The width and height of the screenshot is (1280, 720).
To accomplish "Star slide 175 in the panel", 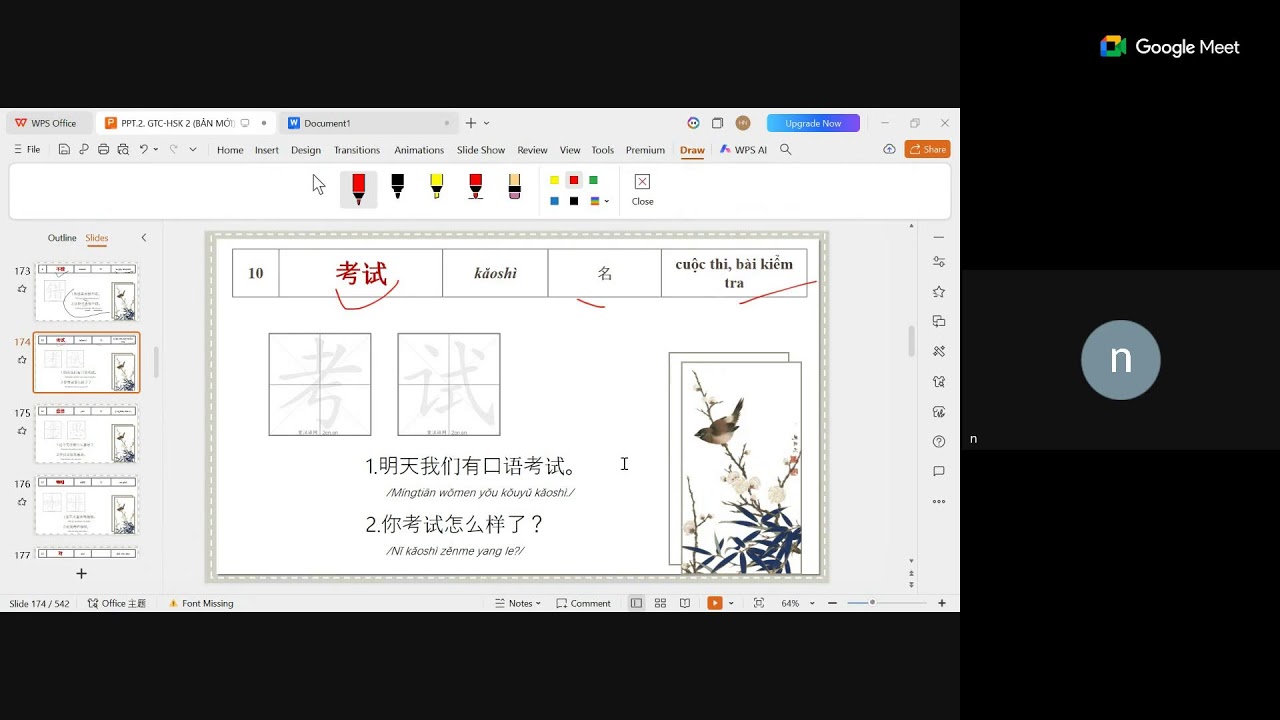I will [x=22, y=431].
